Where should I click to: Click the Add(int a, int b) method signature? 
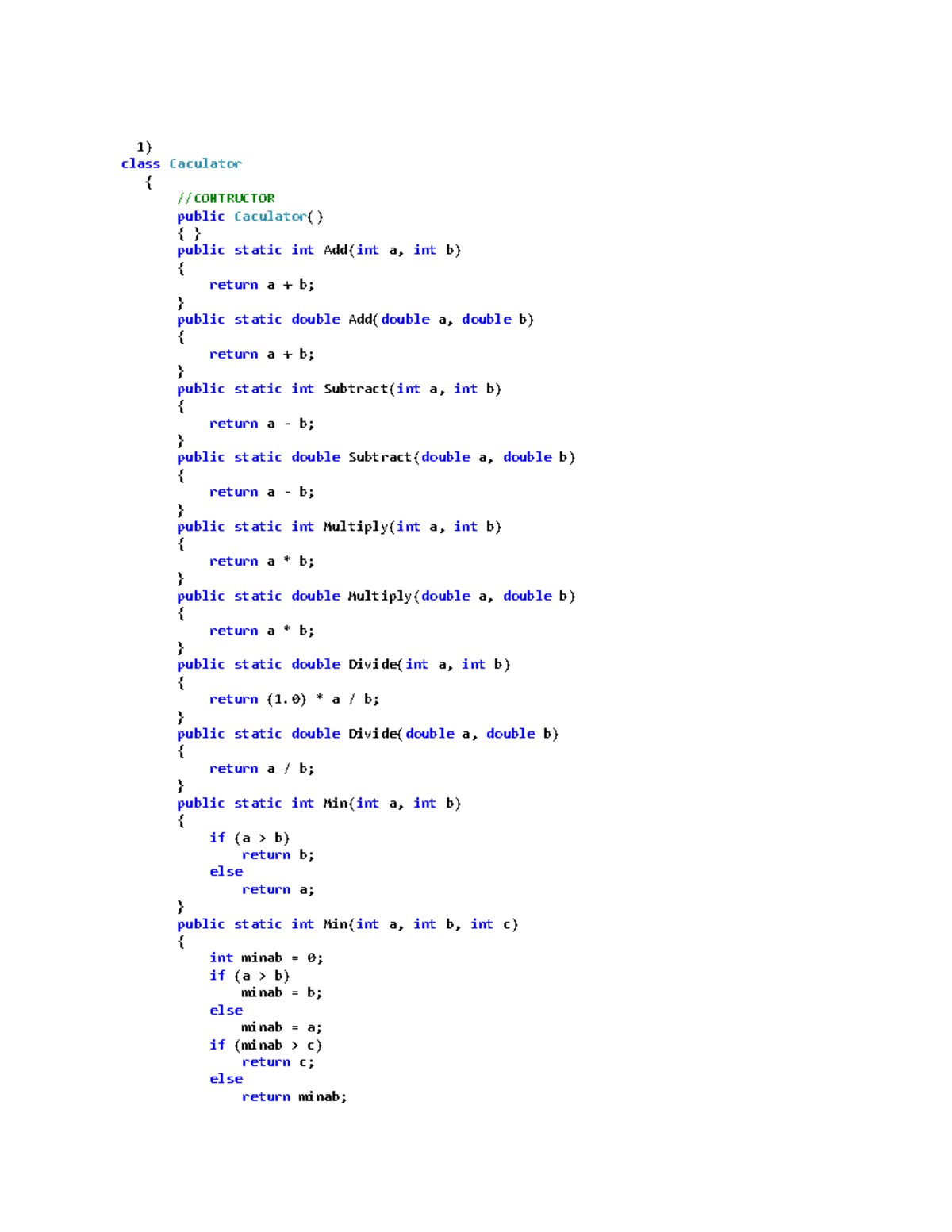(x=317, y=249)
